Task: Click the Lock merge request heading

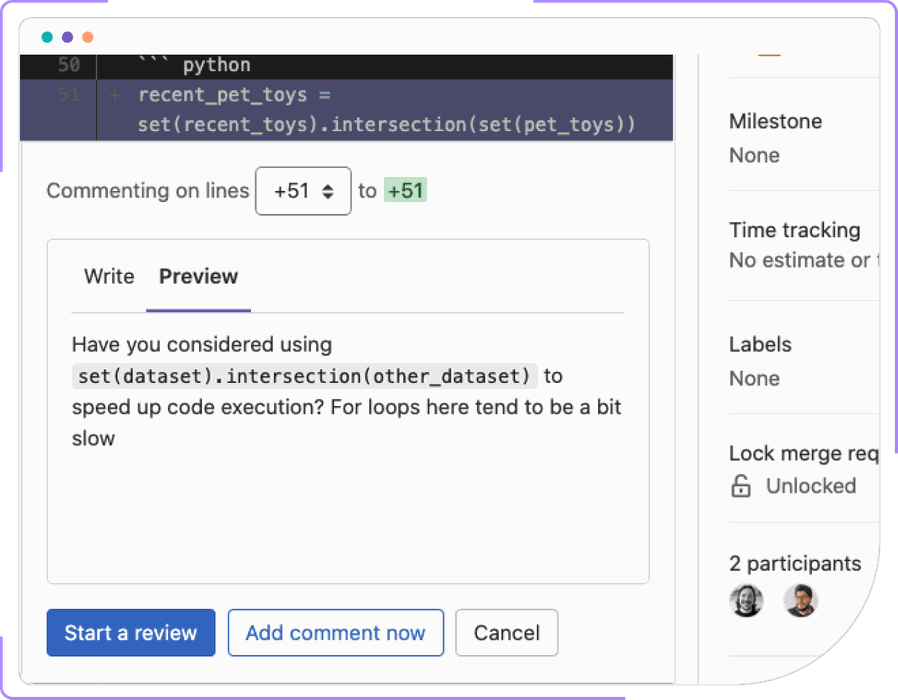Action: [x=804, y=454]
